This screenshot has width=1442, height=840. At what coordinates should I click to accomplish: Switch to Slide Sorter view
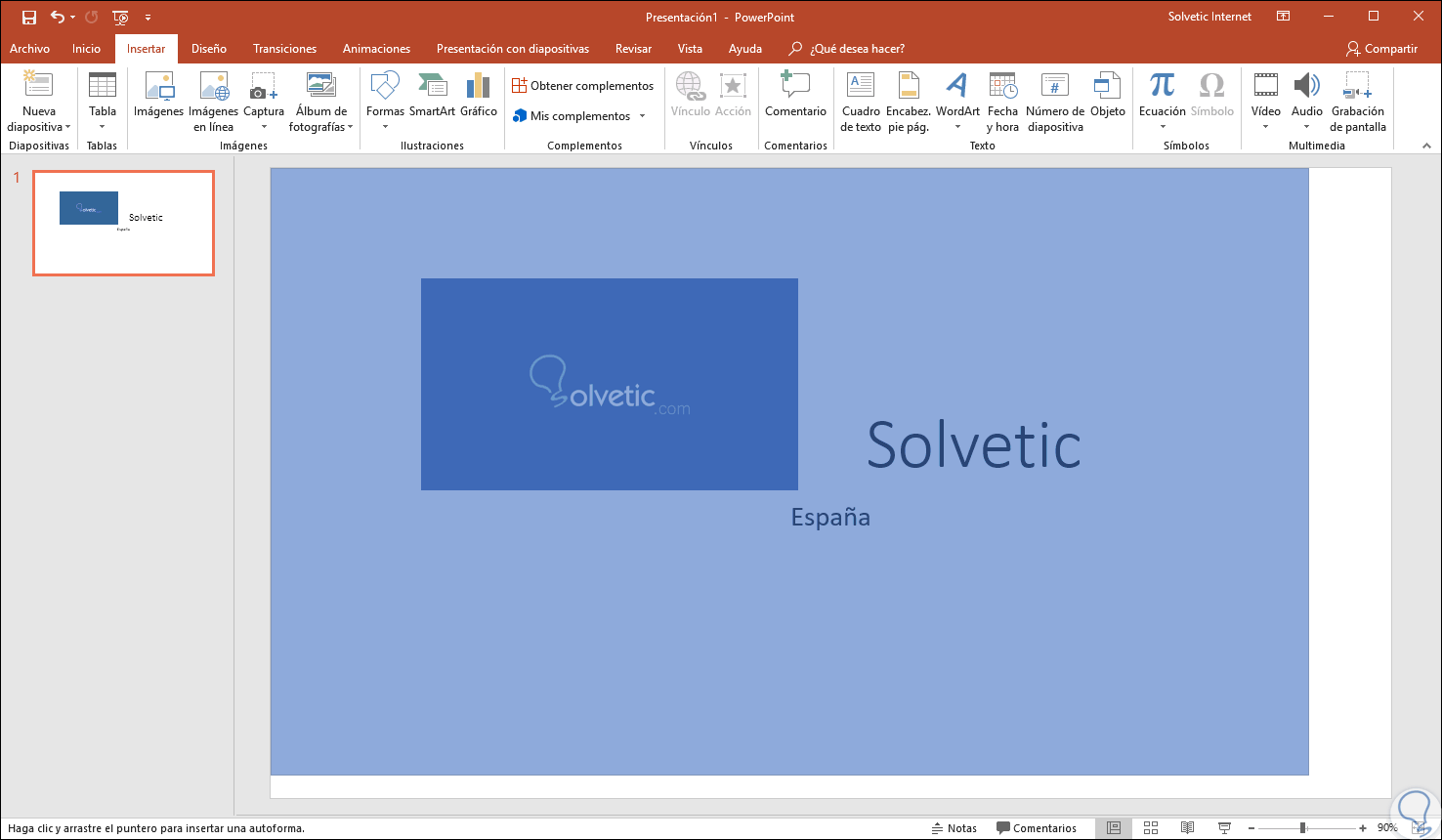(x=1151, y=828)
